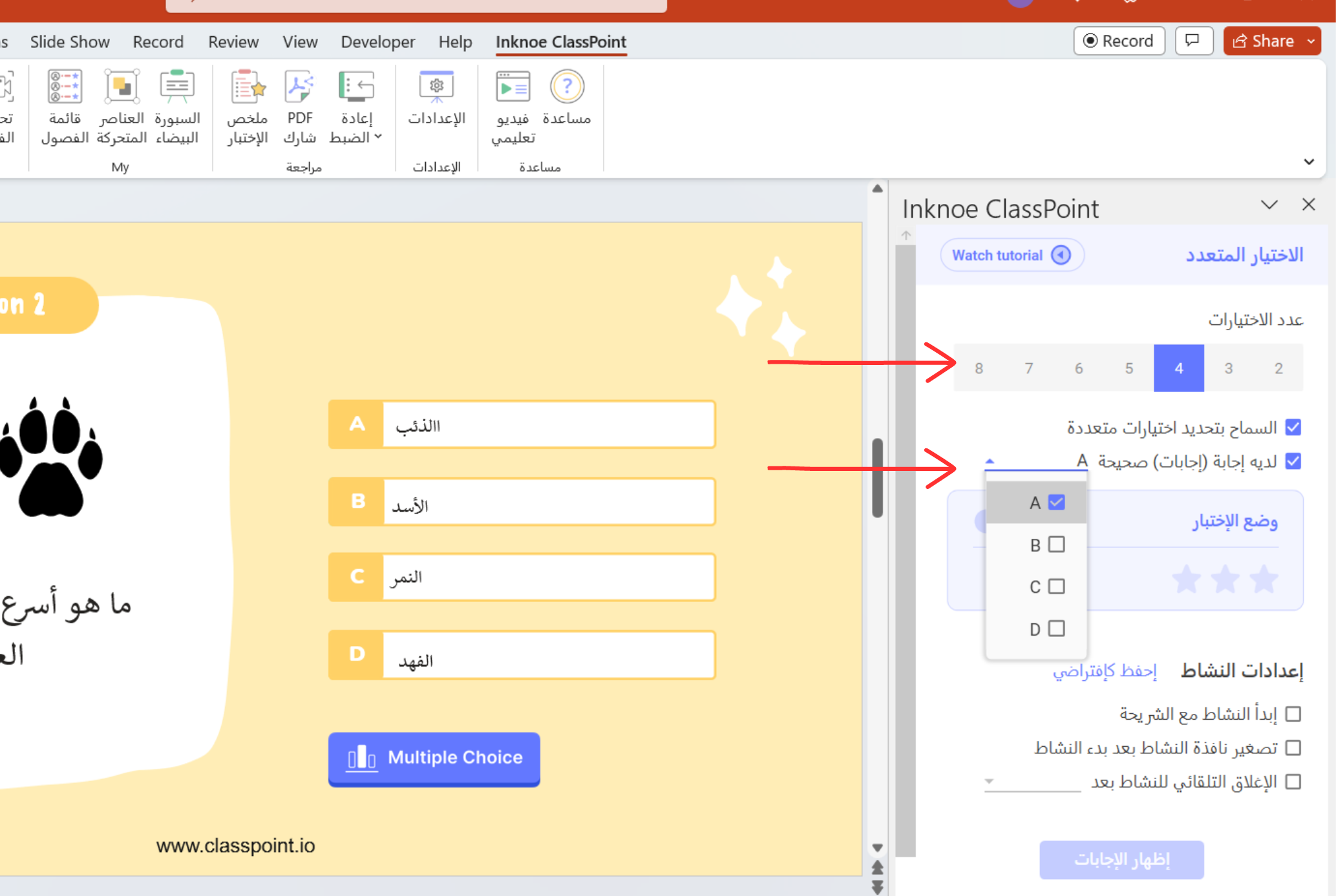Switch to the Record ribbon tab
The image size is (1336, 896).
point(158,42)
